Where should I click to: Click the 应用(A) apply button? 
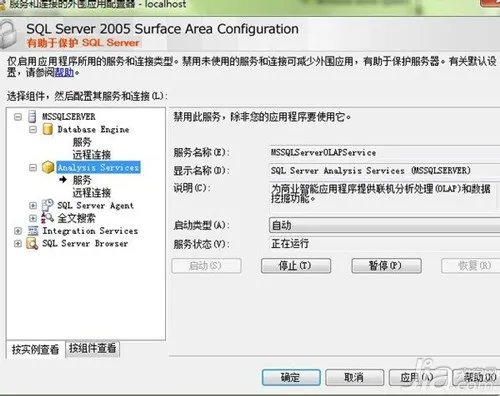pos(418,377)
